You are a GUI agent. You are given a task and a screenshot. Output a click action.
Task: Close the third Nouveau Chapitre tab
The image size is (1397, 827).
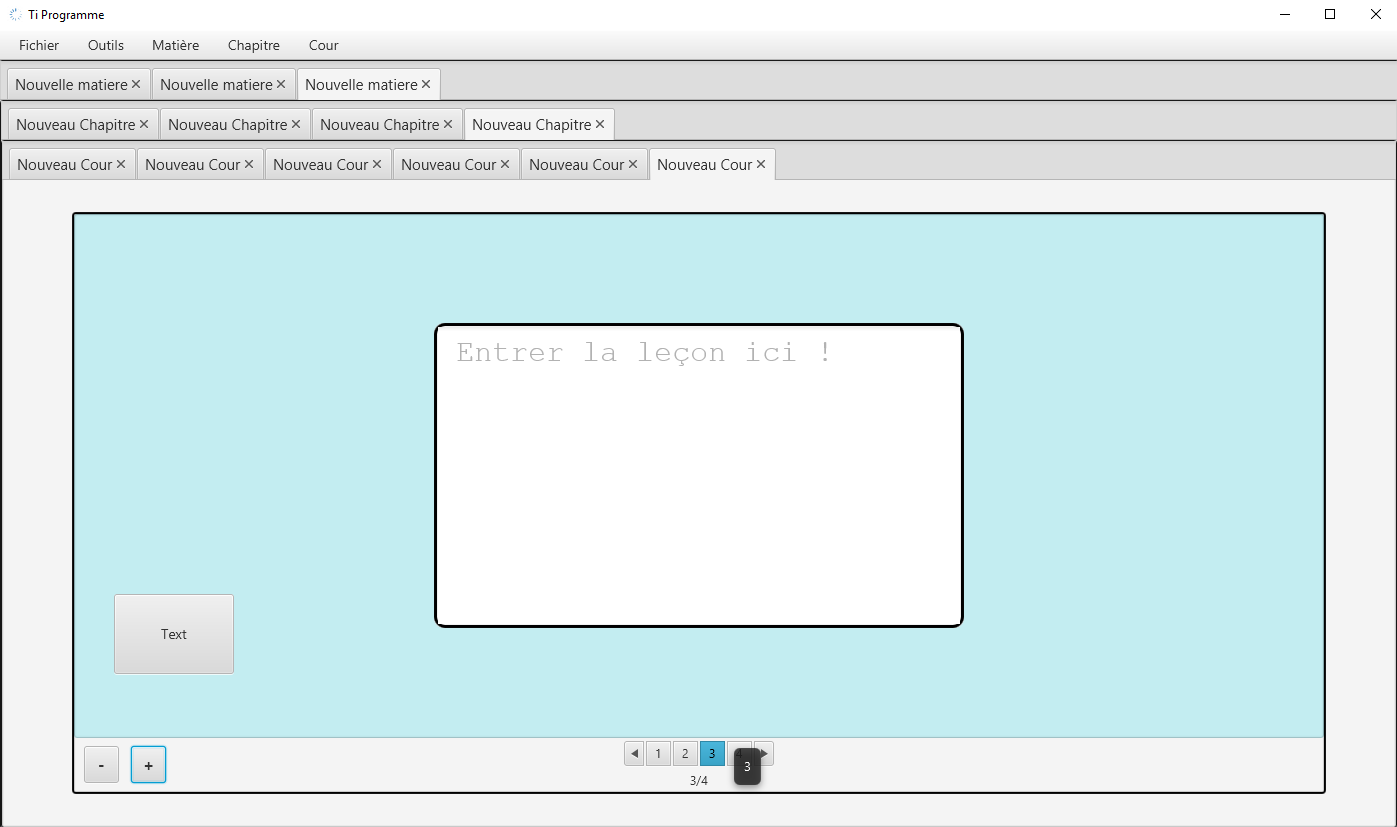pos(448,125)
